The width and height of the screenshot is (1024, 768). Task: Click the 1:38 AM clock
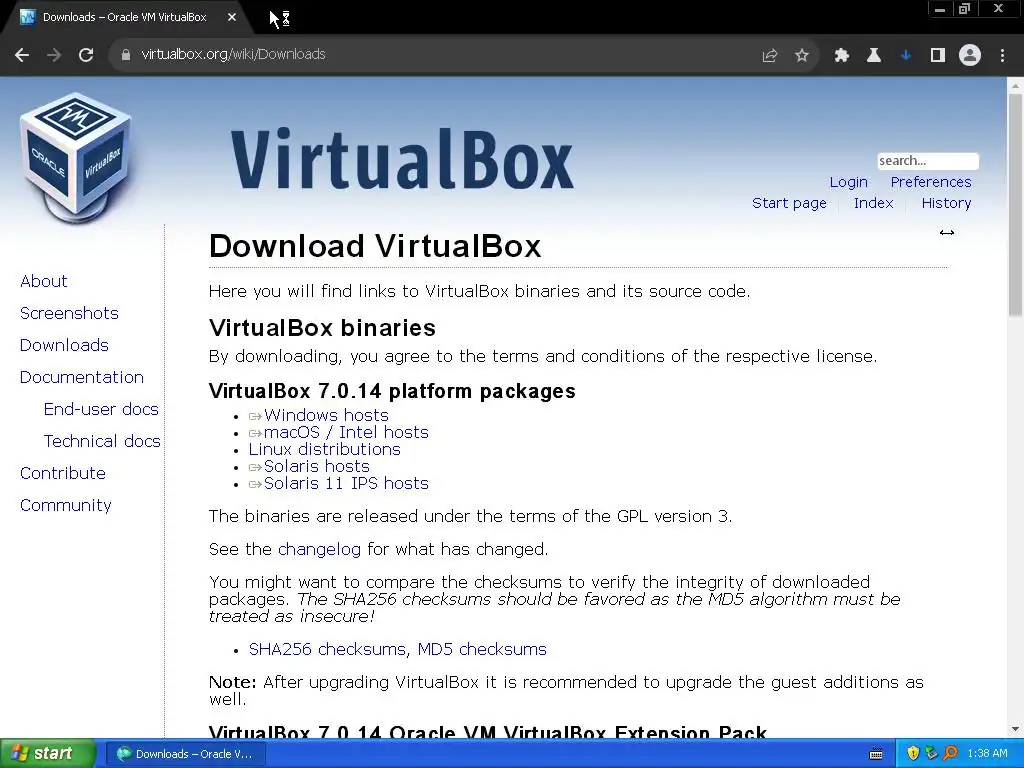click(987, 754)
